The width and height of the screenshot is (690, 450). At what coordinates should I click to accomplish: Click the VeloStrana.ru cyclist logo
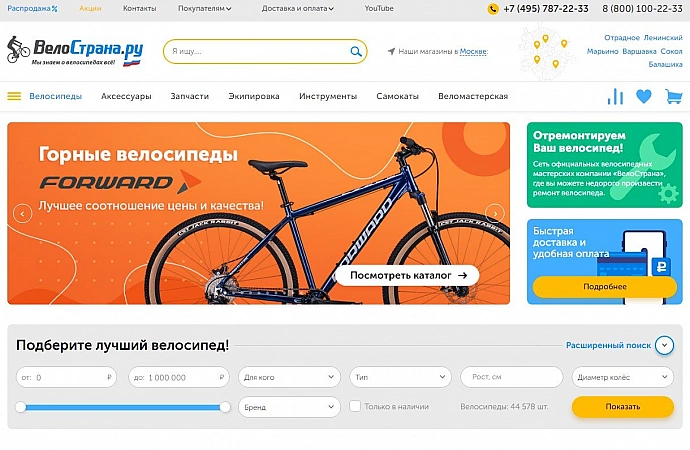[x=75, y=51]
